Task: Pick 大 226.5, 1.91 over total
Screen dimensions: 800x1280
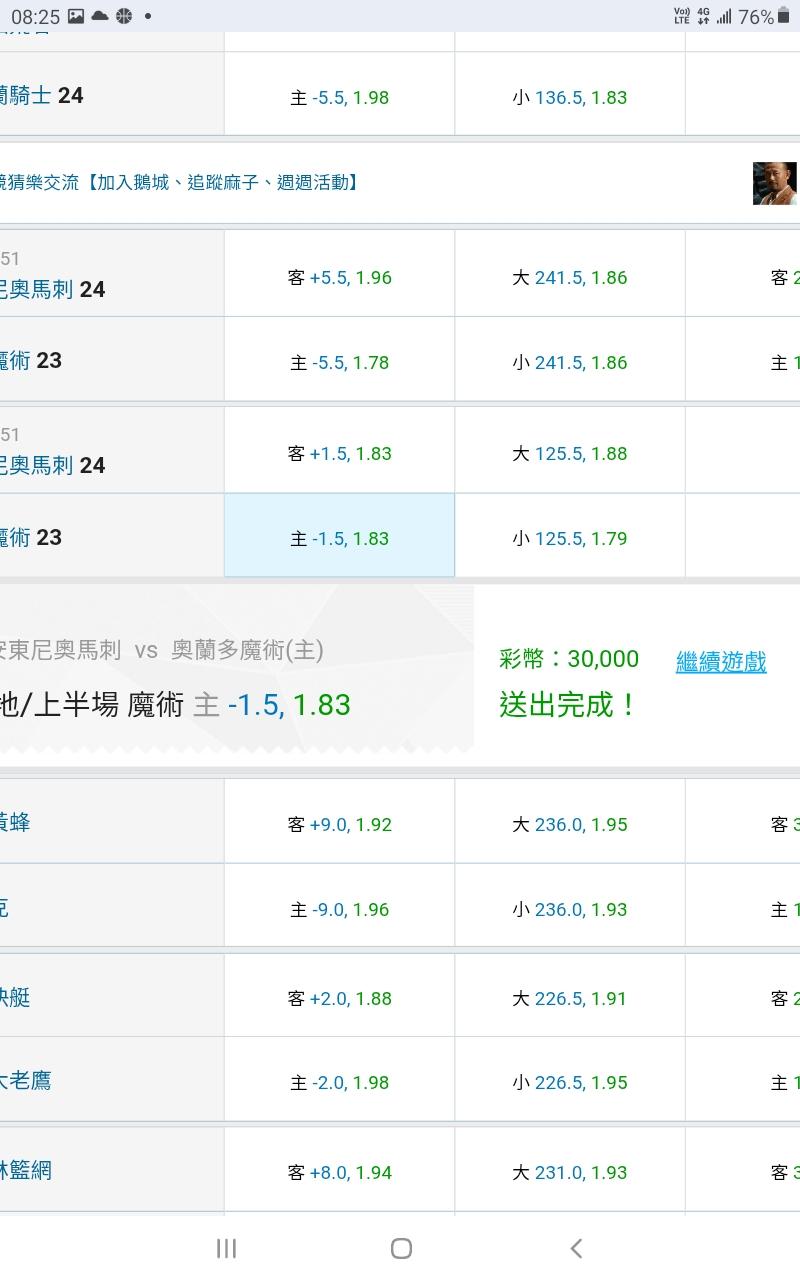Action: click(569, 998)
